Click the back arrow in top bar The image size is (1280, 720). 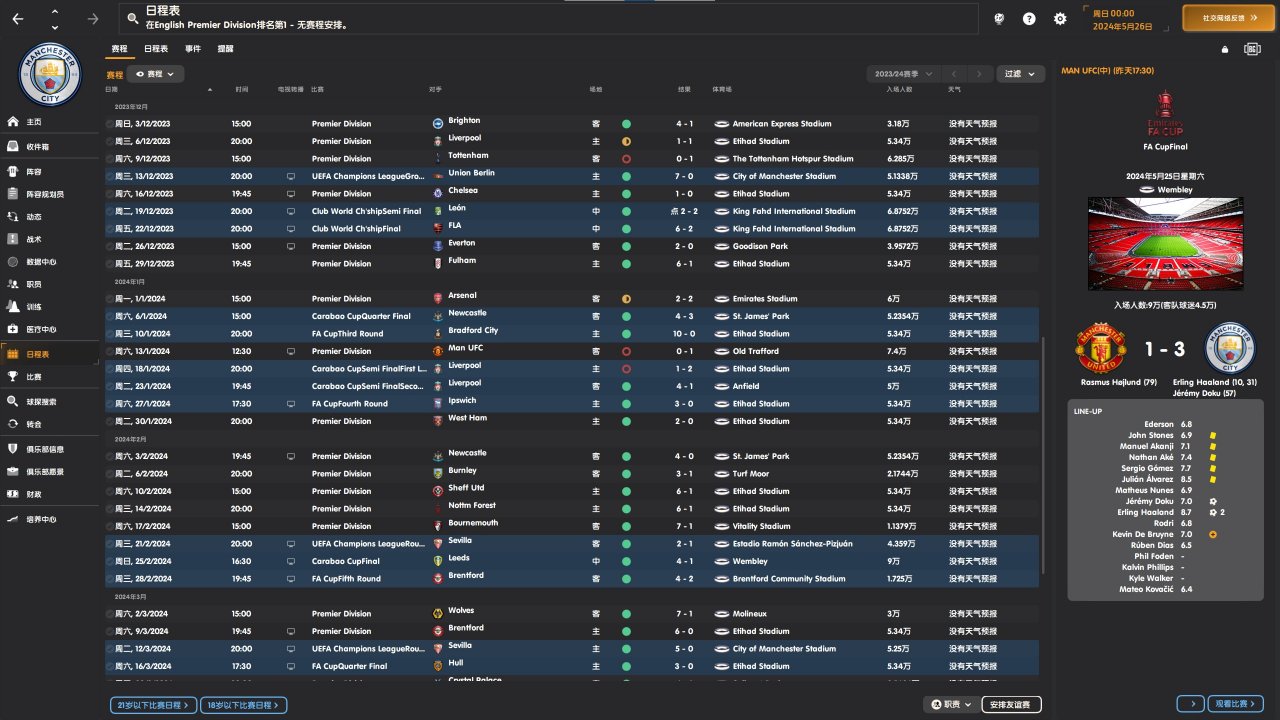(x=17, y=19)
